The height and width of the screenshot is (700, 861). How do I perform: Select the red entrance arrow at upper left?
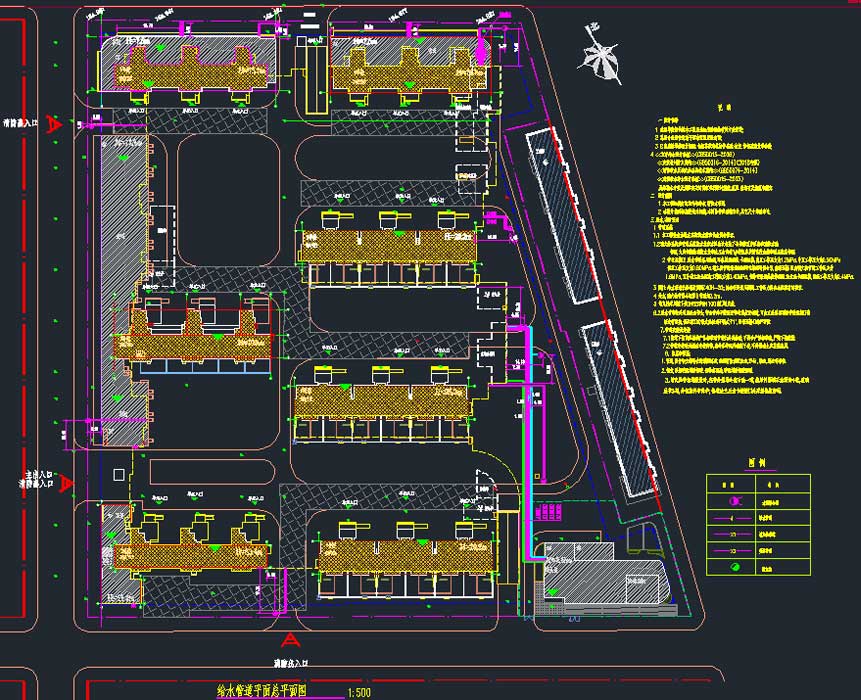[58, 125]
